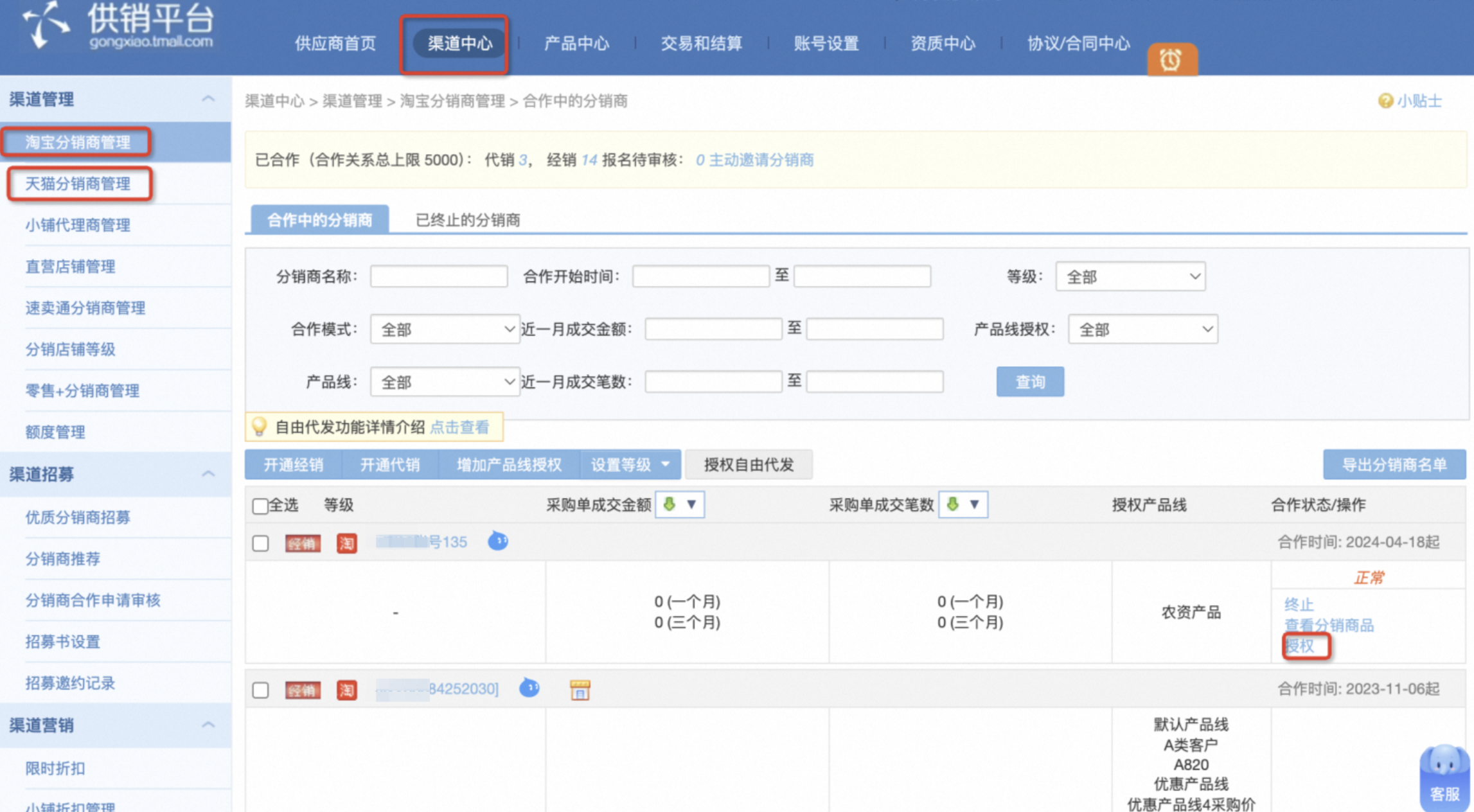Click 终止 link for distributor 号135
This screenshot has height=812, width=1474.
(x=1299, y=605)
